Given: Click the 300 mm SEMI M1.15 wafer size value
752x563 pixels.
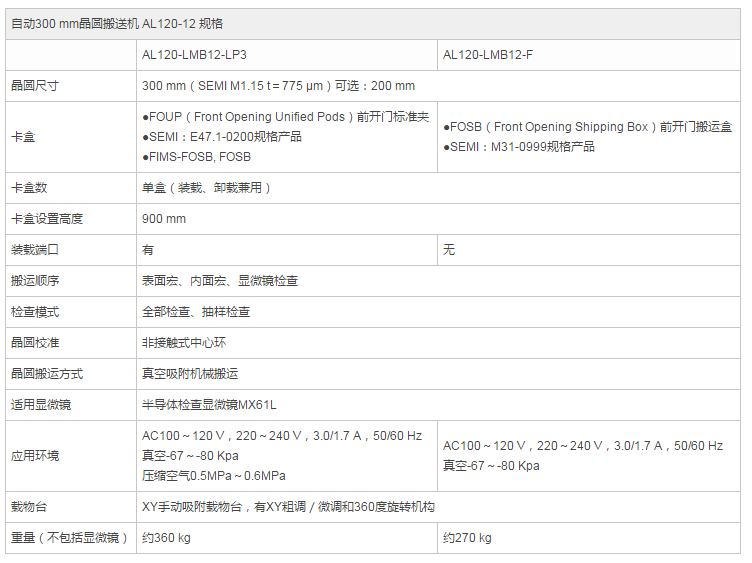Looking at the screenshot, I should pyautogui.click(x=278, y=86).
